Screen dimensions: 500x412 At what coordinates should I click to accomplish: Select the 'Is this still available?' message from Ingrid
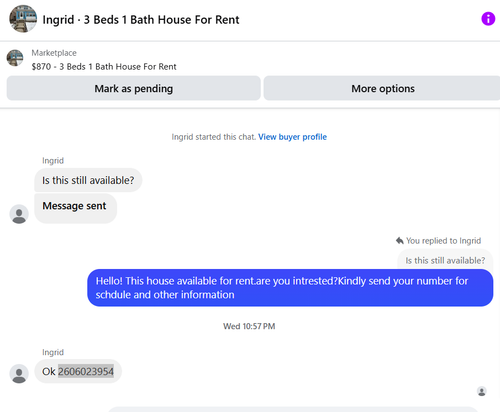click(88, 180)
